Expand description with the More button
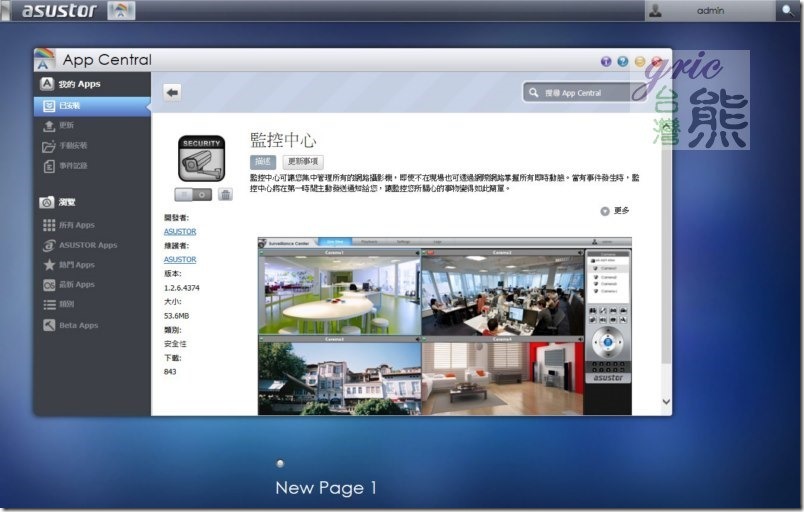 pos(615,211)
